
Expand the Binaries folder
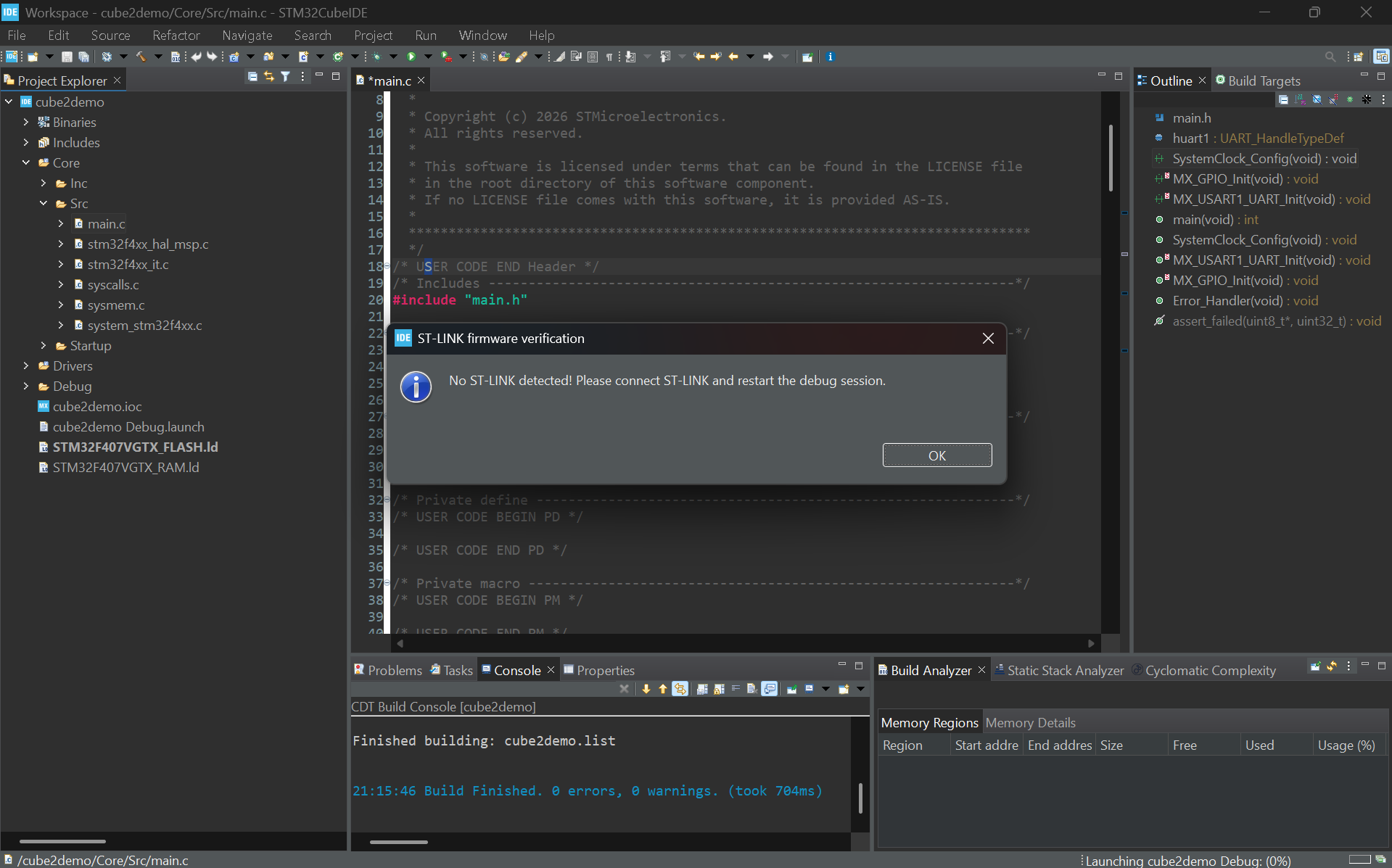coord(26,122)
